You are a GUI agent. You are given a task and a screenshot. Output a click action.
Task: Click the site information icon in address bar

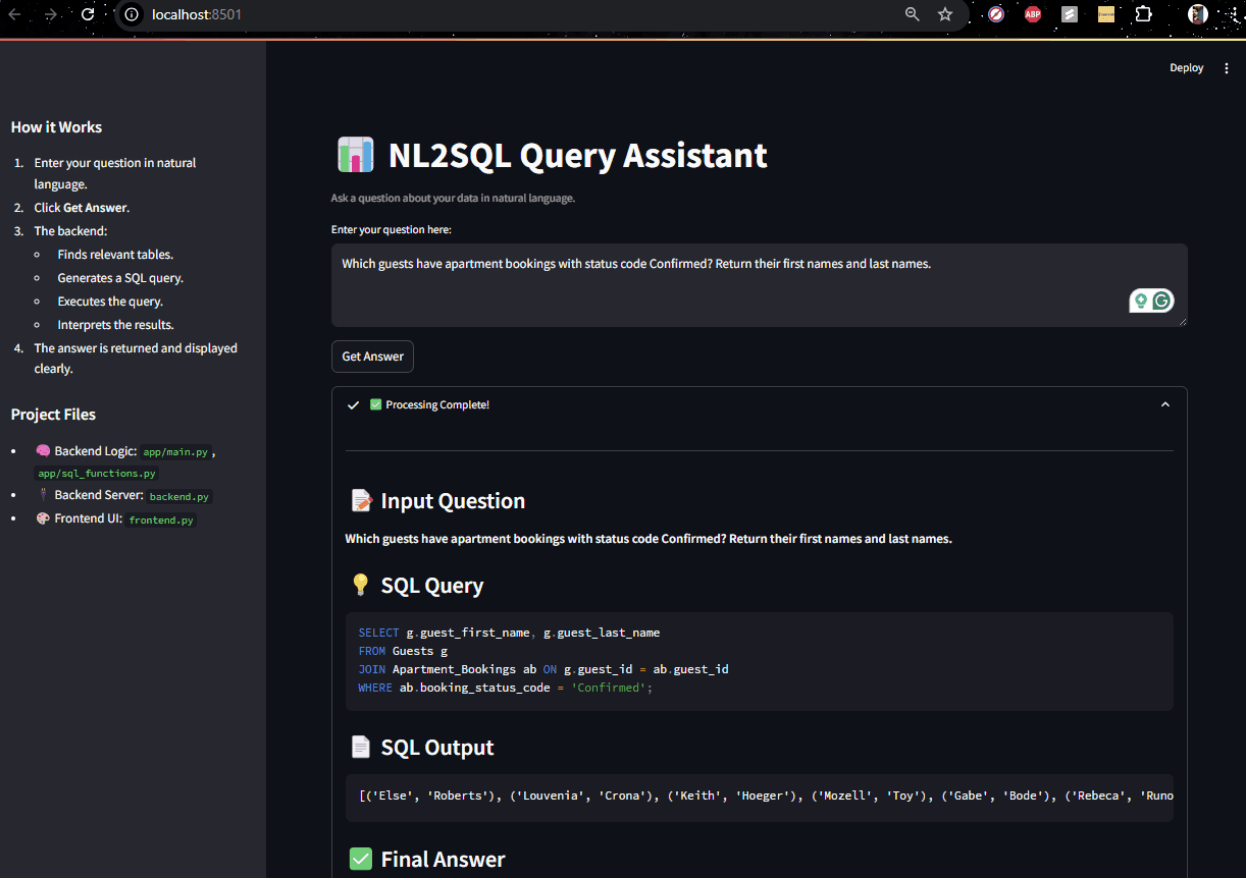[132, 14]
